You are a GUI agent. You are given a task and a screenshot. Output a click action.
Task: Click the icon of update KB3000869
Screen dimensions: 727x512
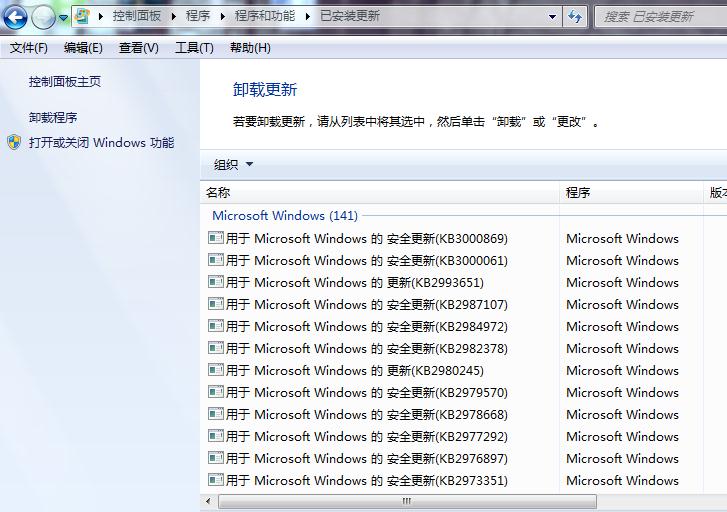(x=216, y=238)
